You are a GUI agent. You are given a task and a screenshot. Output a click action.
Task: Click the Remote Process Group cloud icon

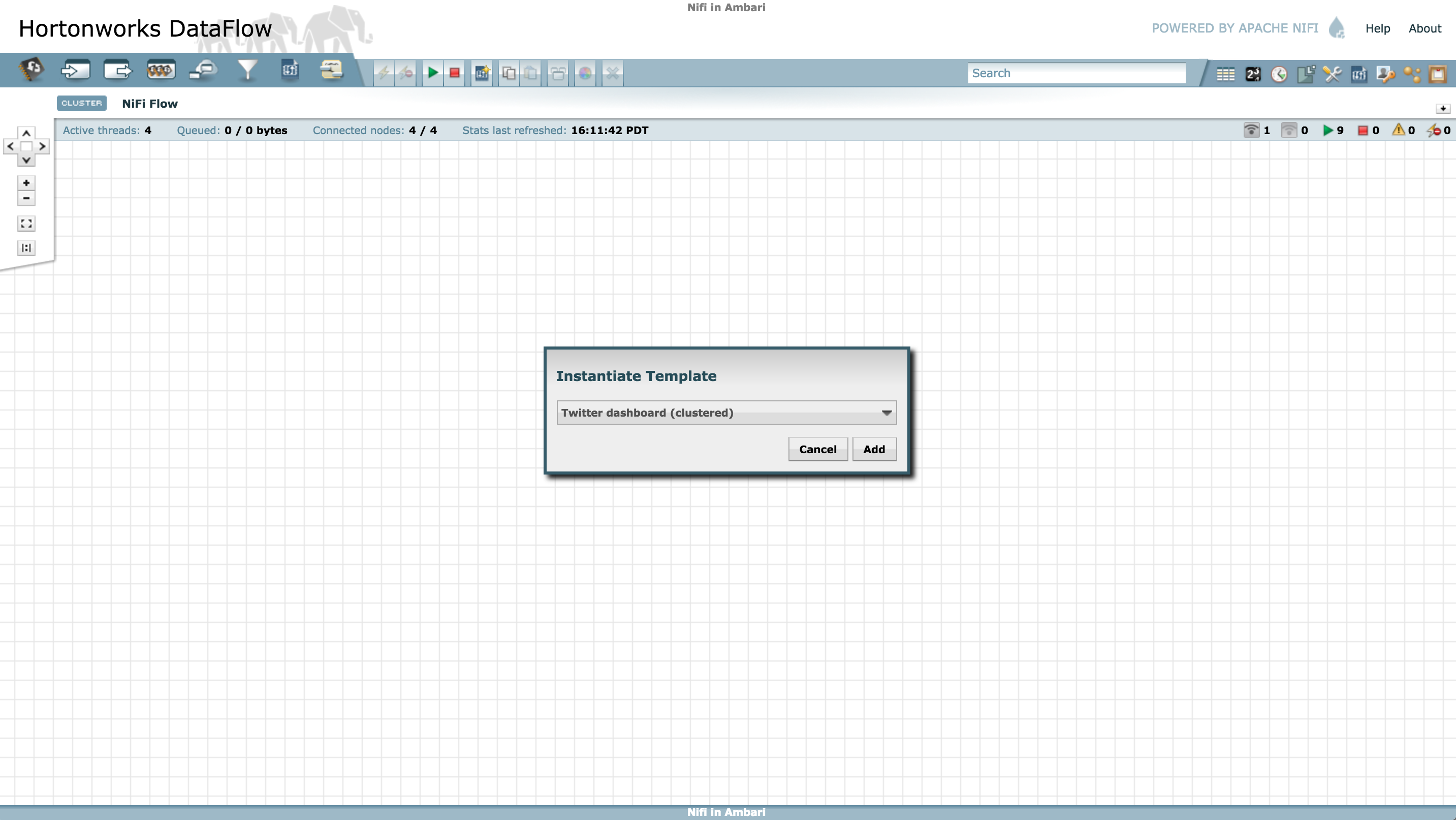pyautogui.click(x=204, y=71)
